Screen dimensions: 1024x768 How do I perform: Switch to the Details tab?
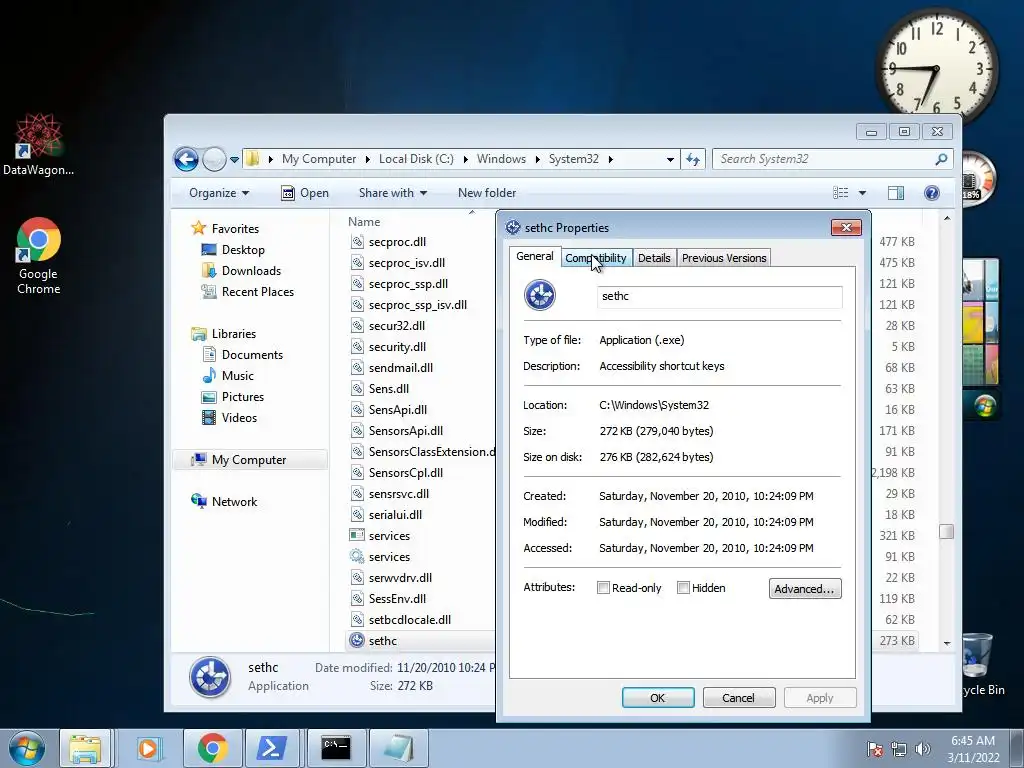[654, 258]
